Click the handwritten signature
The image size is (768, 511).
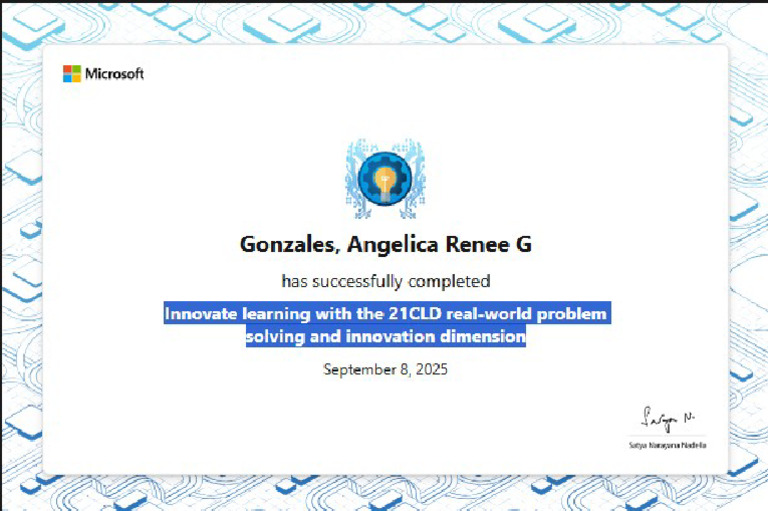[668, 418]
